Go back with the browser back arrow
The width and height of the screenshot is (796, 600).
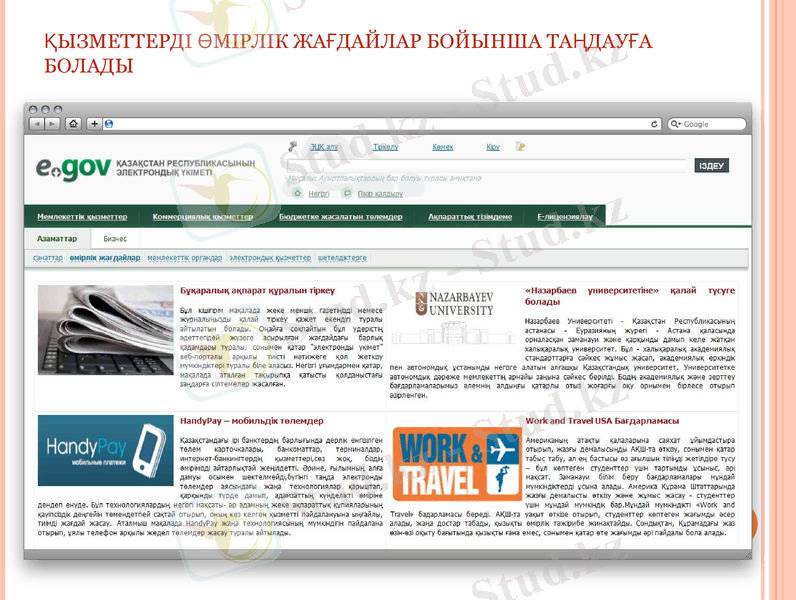click(x=37, y=124)
